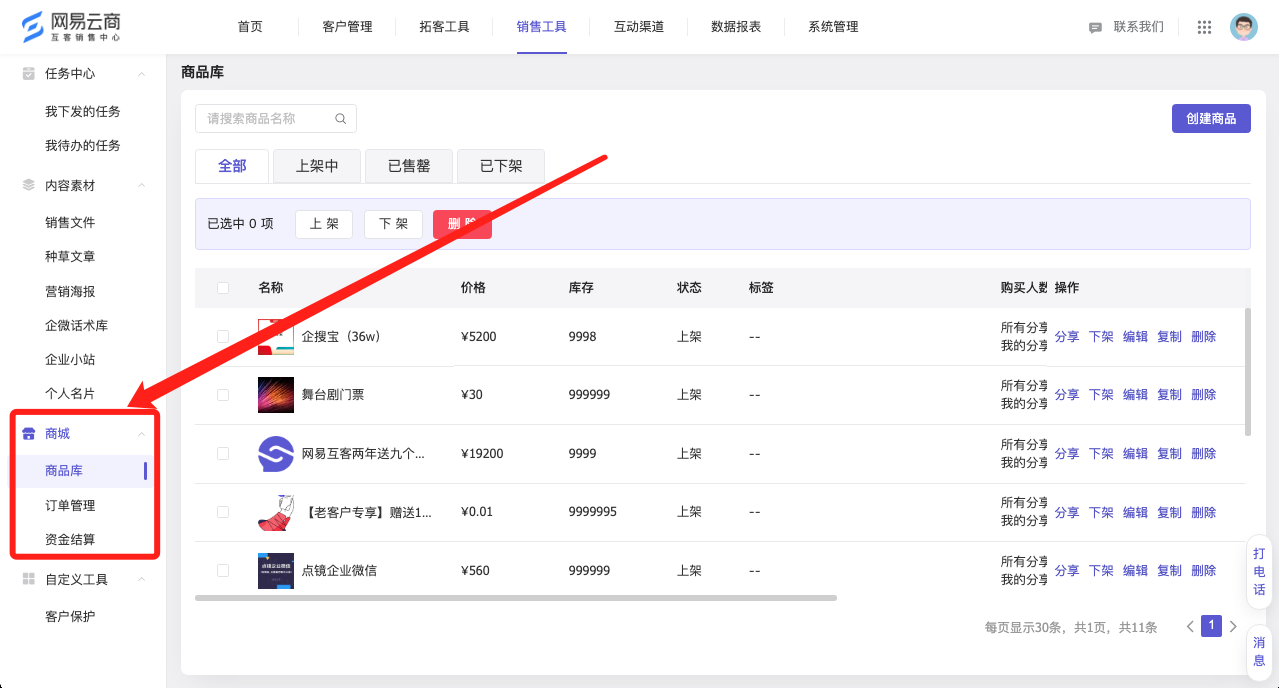Viewport: 1279px width, 688px height.
Task: Click the 自定义工具 grid icon
Action: 29,579
